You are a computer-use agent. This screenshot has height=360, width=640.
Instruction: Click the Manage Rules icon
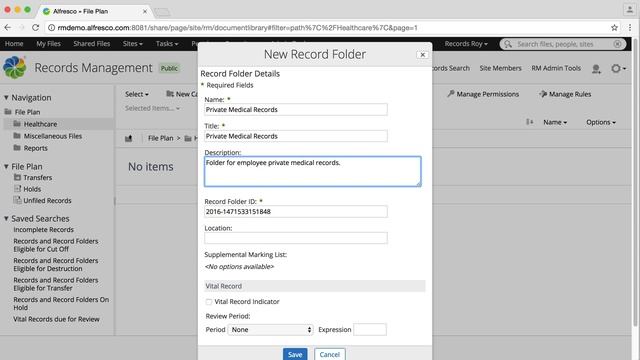[x=543, y=94]
